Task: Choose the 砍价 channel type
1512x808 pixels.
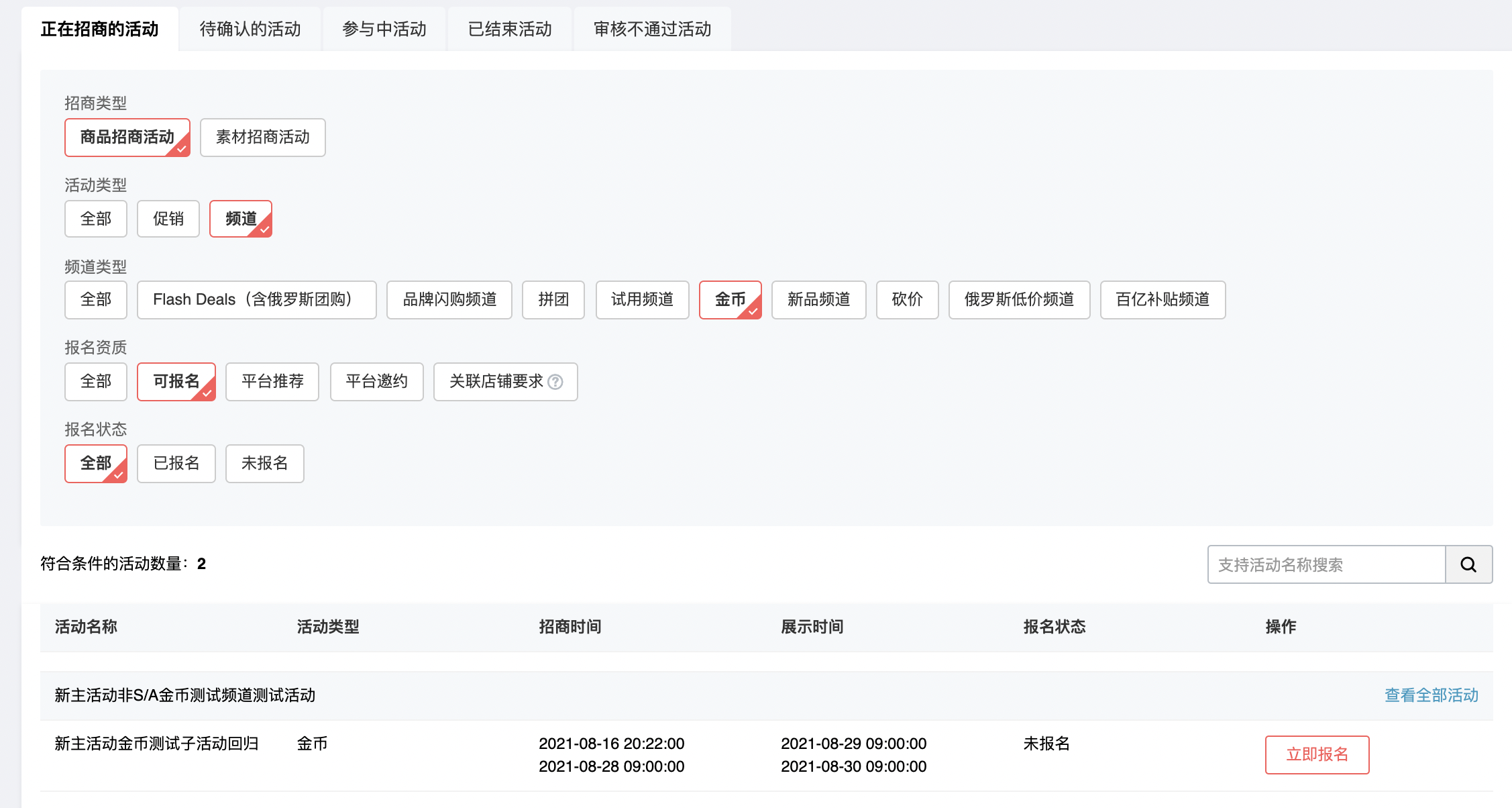Action: (x=908, y=299)
